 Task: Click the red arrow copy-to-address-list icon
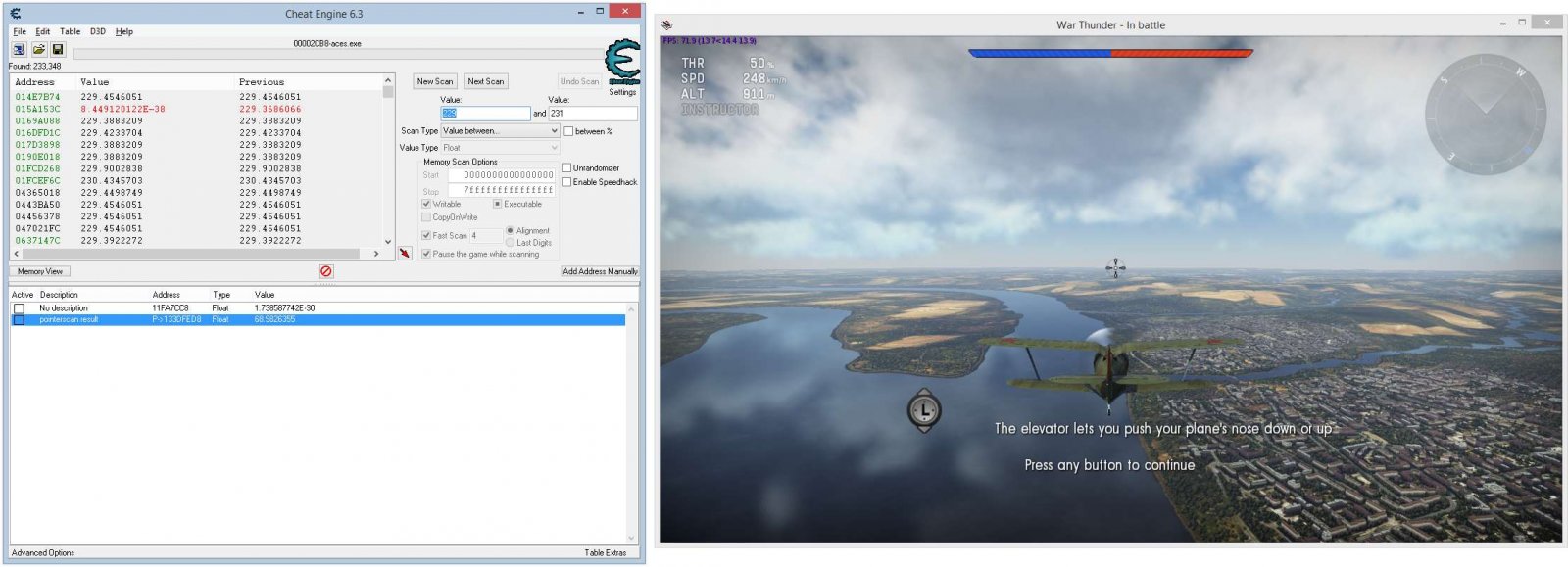tap(405, 253)
